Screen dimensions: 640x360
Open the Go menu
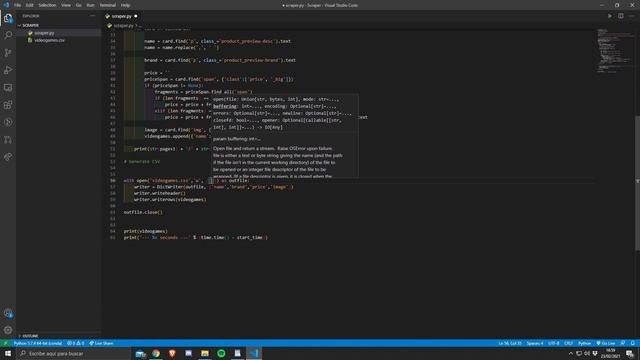coord(79,5)
